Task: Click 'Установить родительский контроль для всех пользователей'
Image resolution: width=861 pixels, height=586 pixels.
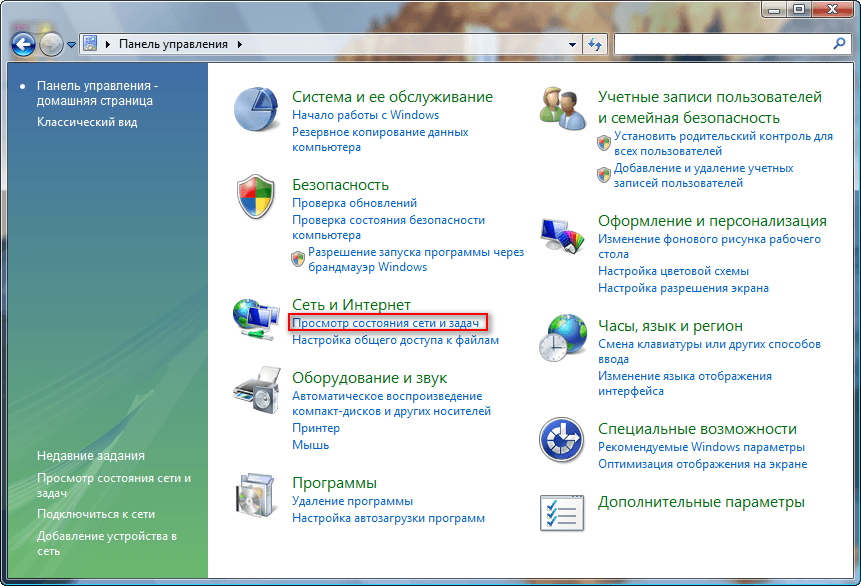Action: pos(723,143)
